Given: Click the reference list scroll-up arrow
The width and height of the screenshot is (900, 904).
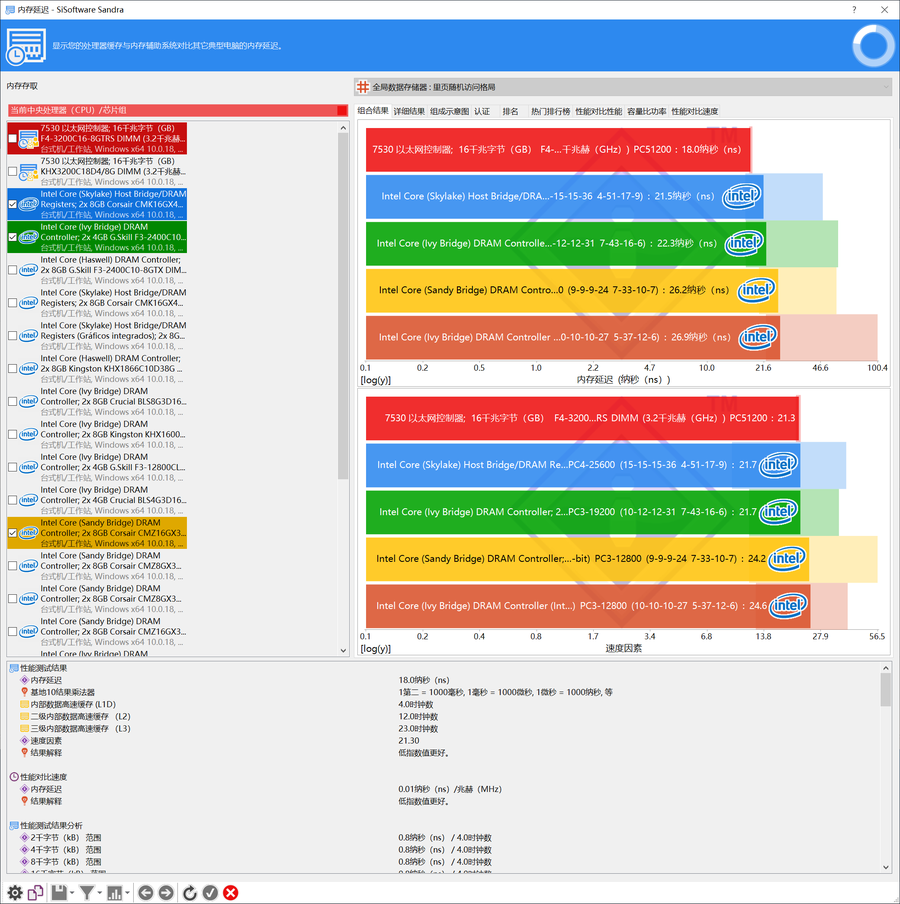Looking at the screenshot, I should pyautogui.click(x=343, y=127).
